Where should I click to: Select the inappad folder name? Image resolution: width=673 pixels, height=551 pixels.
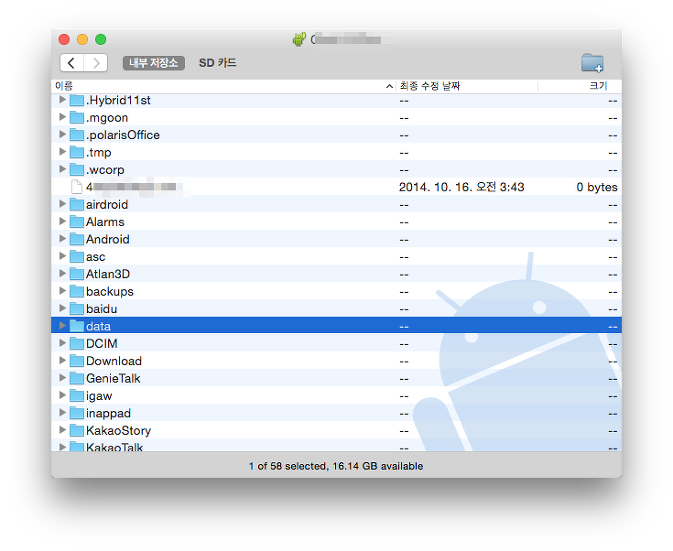click(x=108, y=413)
